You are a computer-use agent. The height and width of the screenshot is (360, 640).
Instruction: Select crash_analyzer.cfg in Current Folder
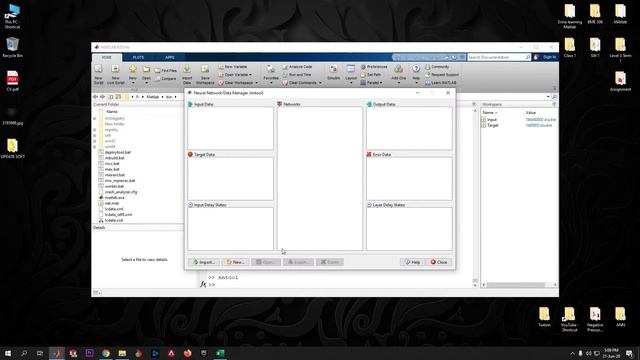pos(121,192)
